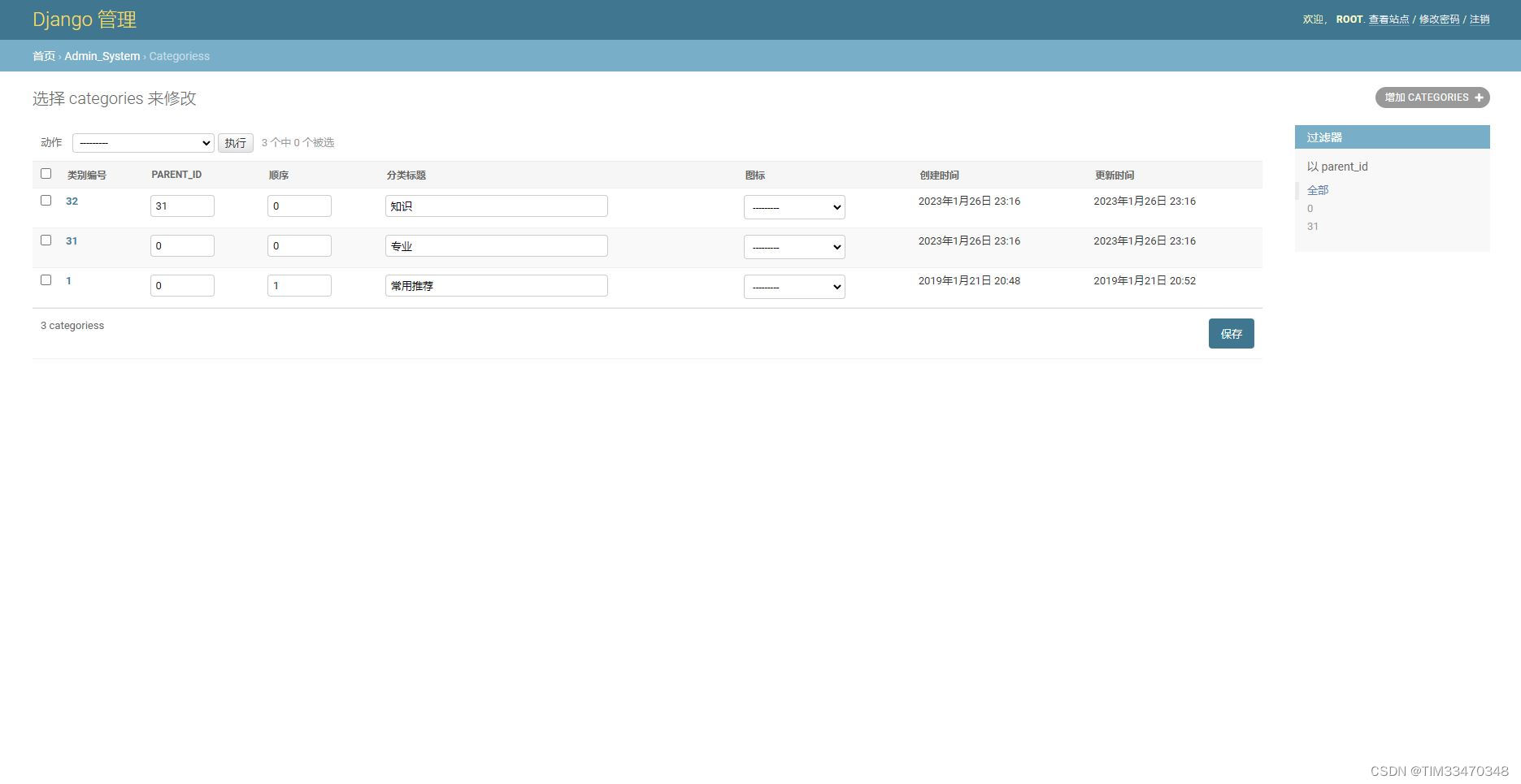Click the 分类标题 input containing 知识
This screenshot has width=1521, height=784.
coord(496,206)
